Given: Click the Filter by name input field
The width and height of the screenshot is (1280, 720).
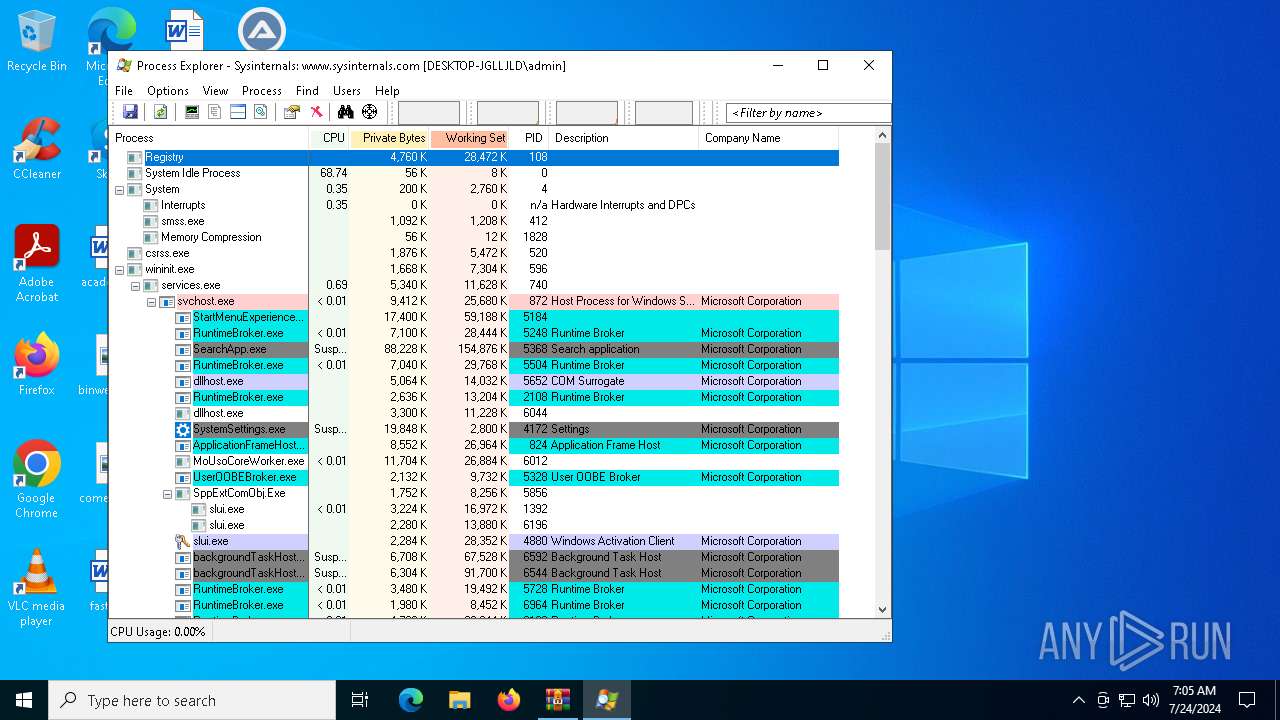Looking at the screenshot, I should 808,113.
